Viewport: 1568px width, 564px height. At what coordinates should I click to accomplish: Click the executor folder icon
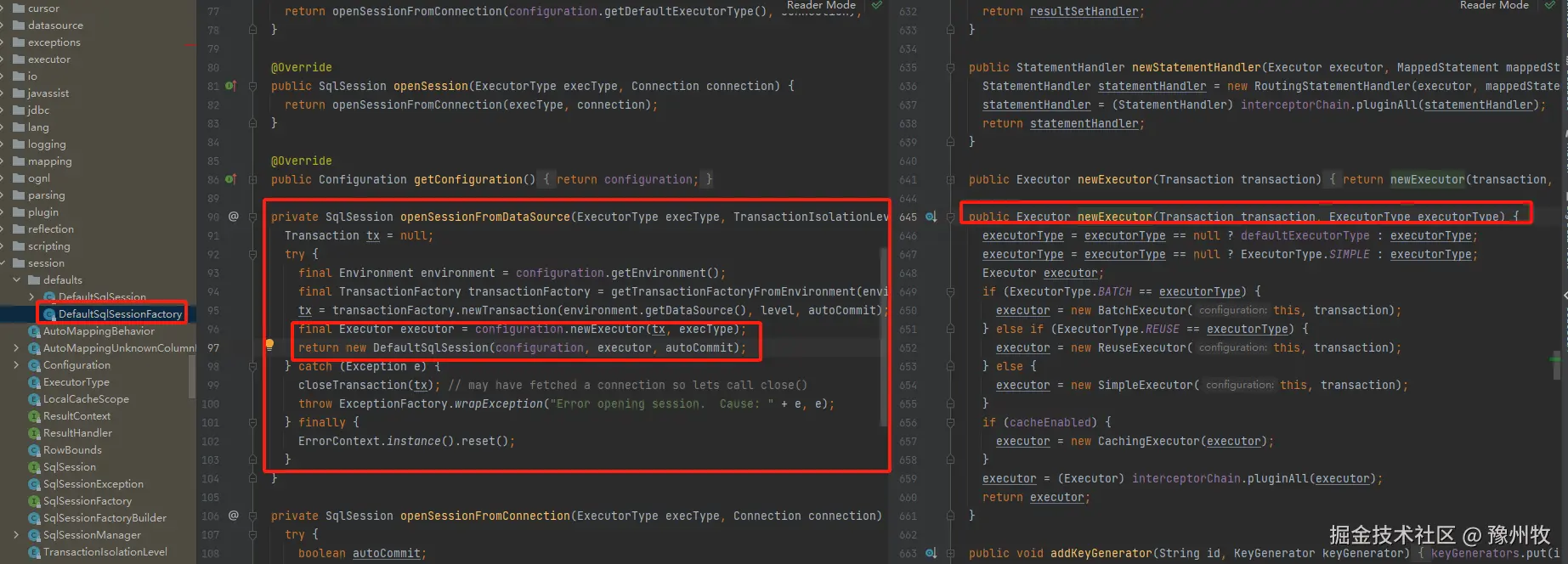click(19, 59)
